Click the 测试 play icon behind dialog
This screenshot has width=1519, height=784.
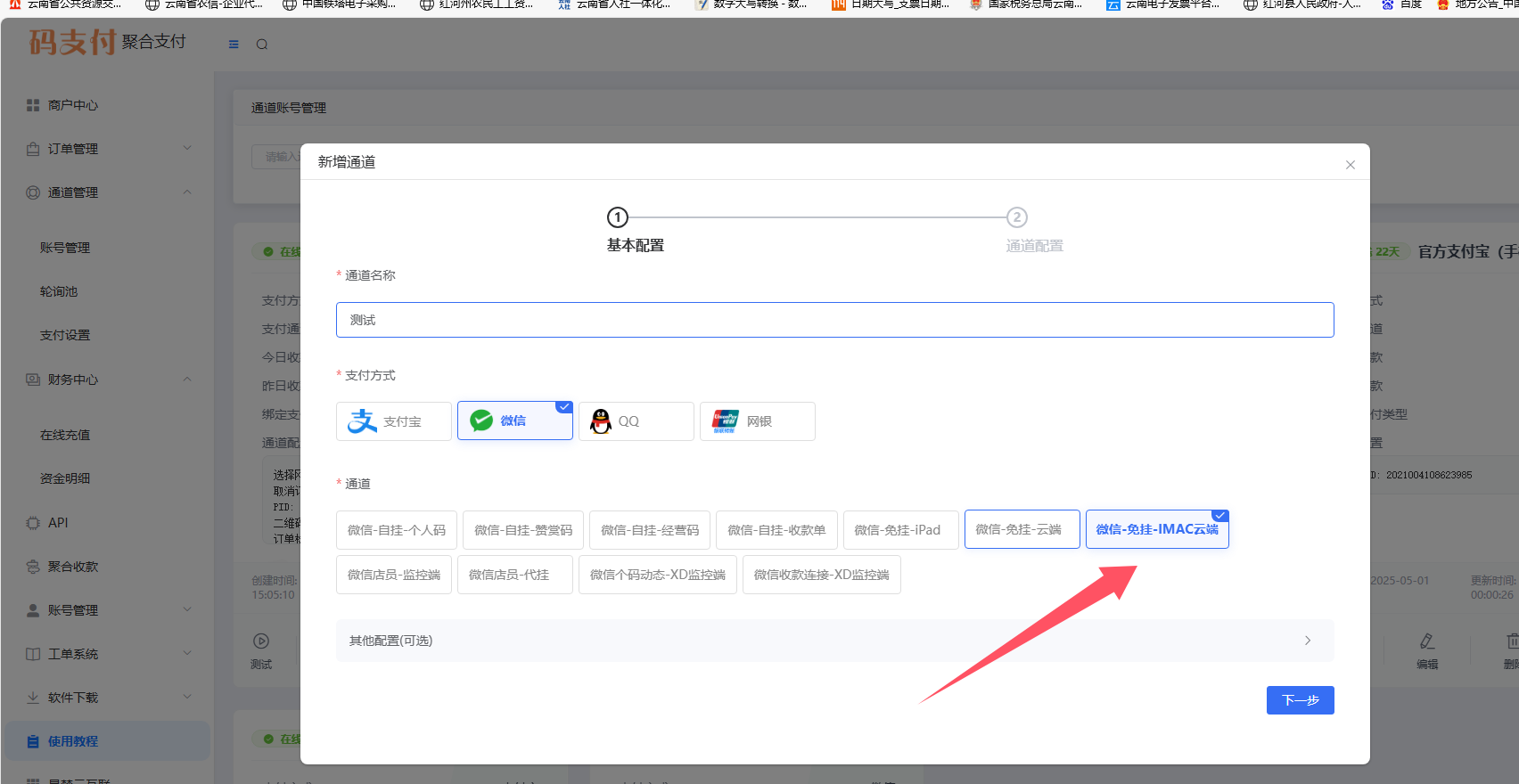click(261, 641)
